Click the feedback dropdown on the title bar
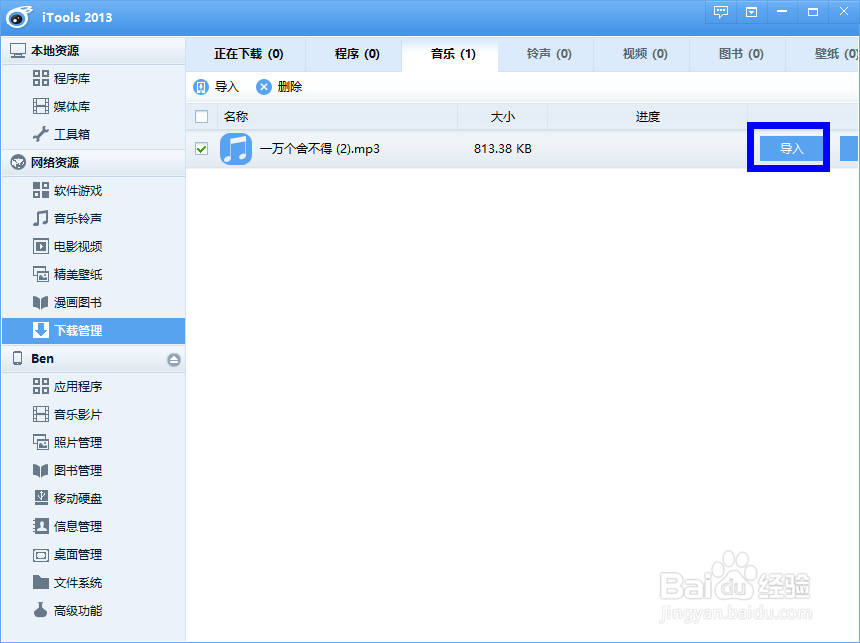The width and height of the screenshot is (860, 643). pyautogui.click(x=751, y=13)
